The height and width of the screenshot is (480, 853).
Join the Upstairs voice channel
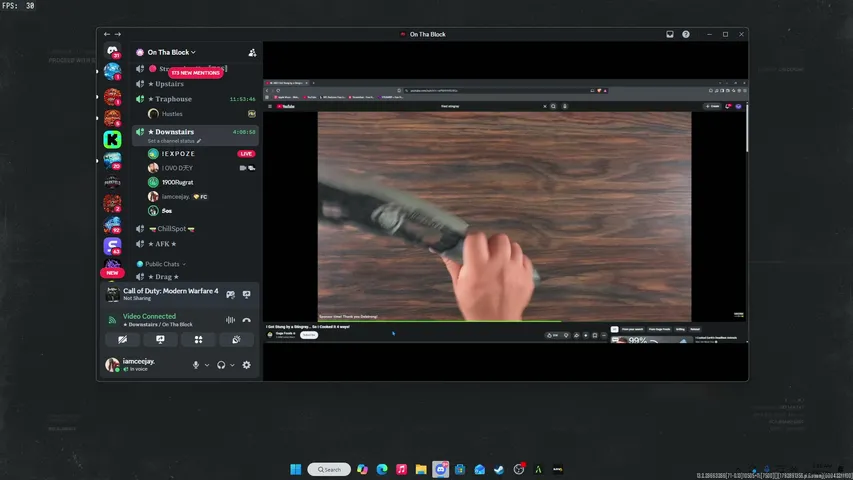195,84
